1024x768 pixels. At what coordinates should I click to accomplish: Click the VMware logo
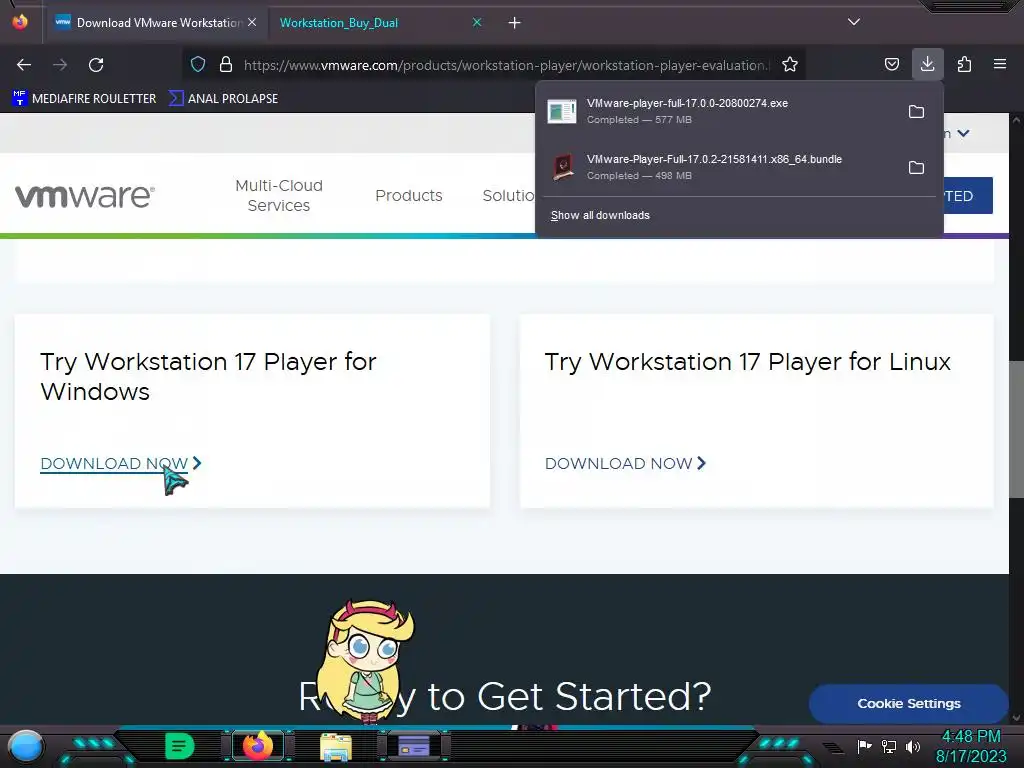(85, 196)
